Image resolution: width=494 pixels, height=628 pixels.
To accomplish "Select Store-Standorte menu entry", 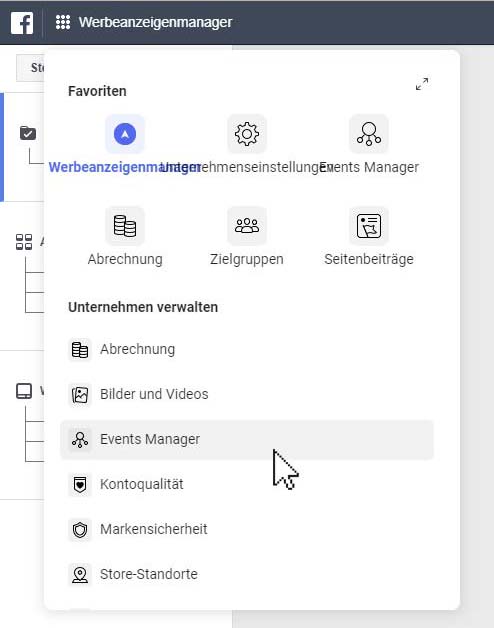I will [x=247, y=574].
